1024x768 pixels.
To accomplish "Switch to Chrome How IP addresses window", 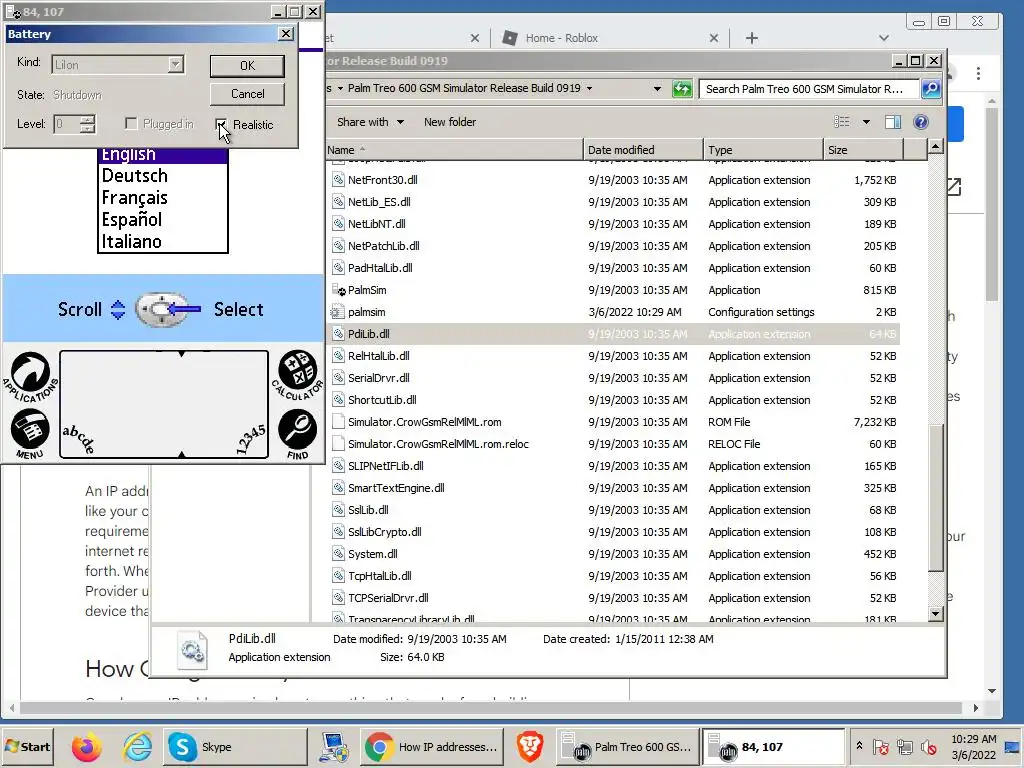I will tap(432, 746).
